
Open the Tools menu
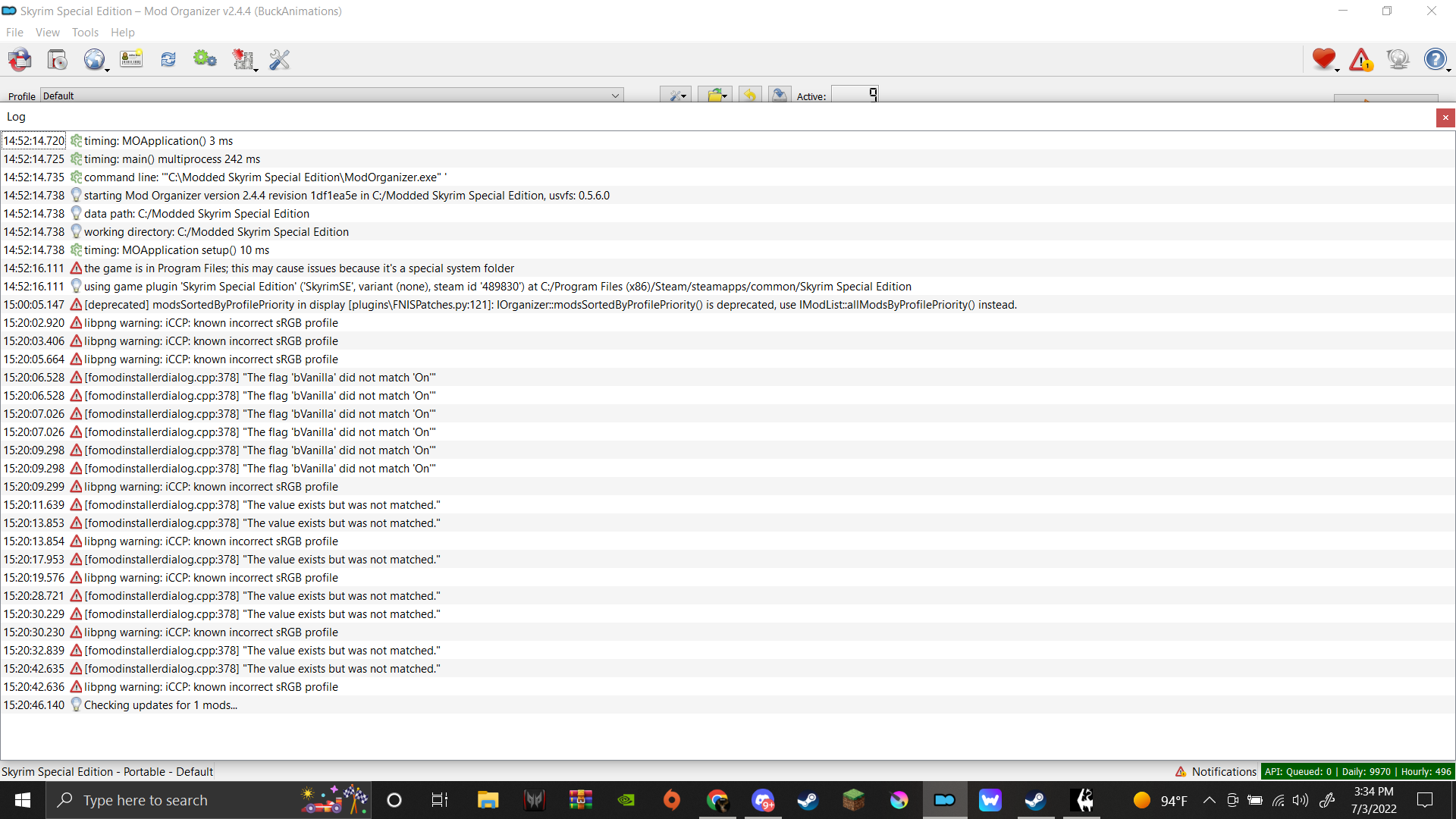coord(85,33)
